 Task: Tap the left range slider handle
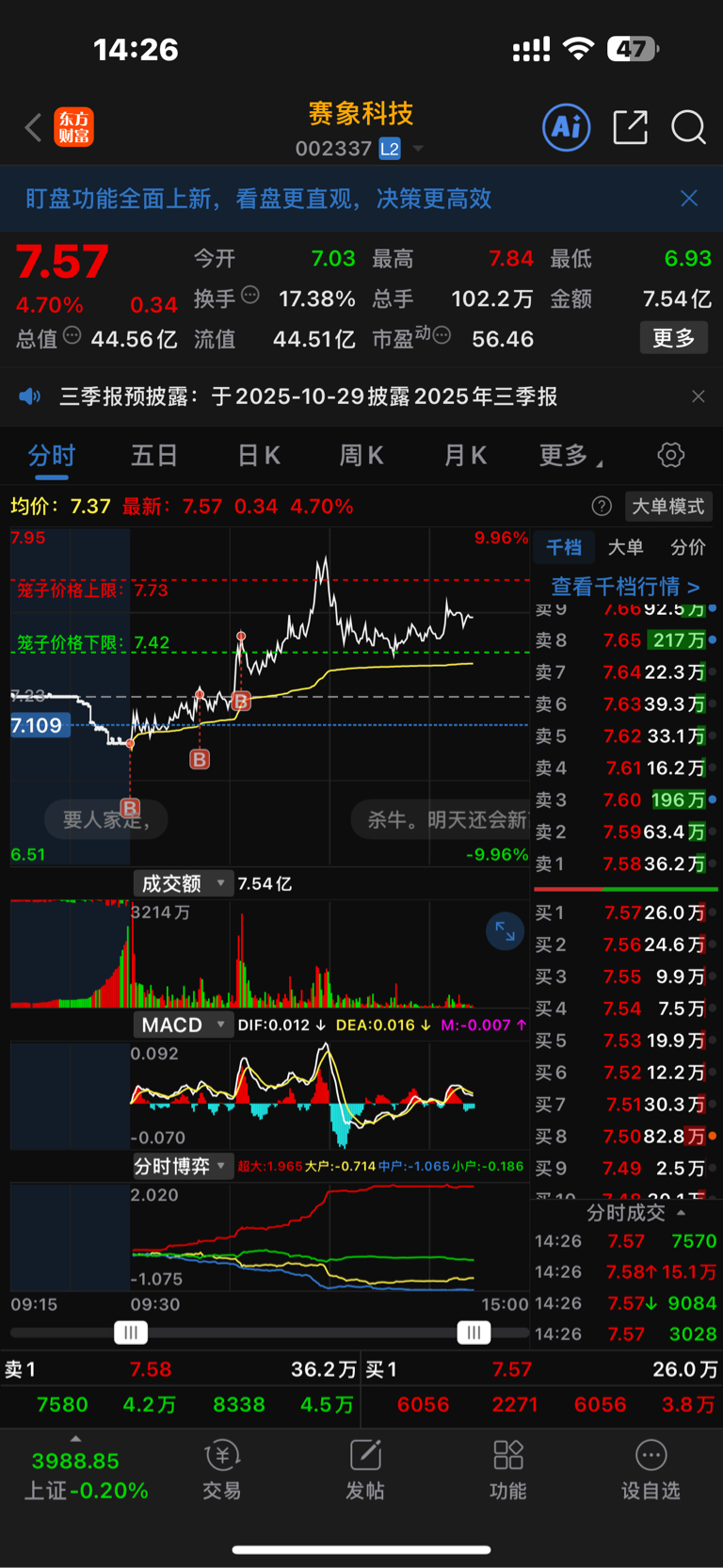point(131,1333)
